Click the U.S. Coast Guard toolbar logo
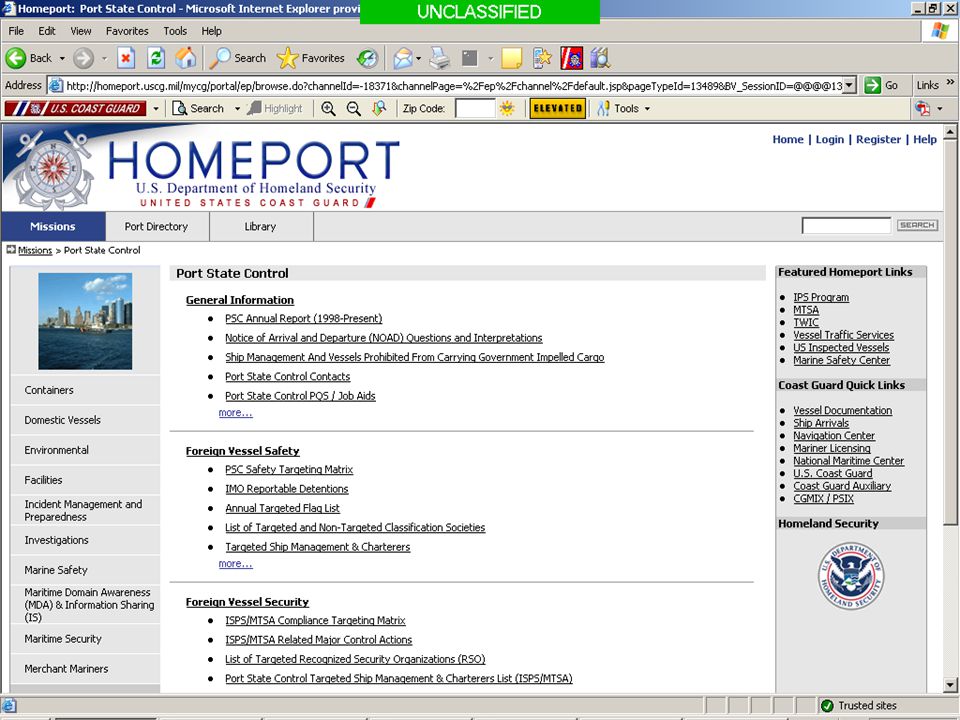Viewport: 960px width, 720px height. point(75,108)
